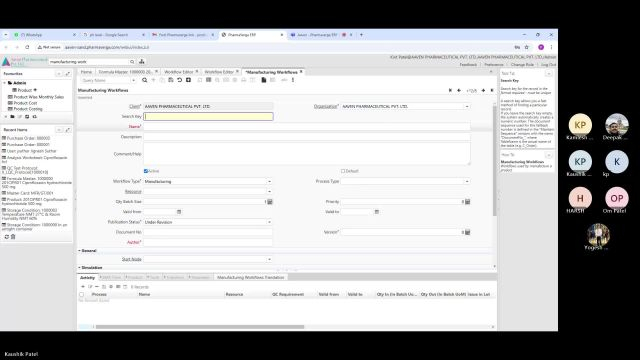
Task: Open Manufacturing Workflows Translation tab
Action: 251,278
